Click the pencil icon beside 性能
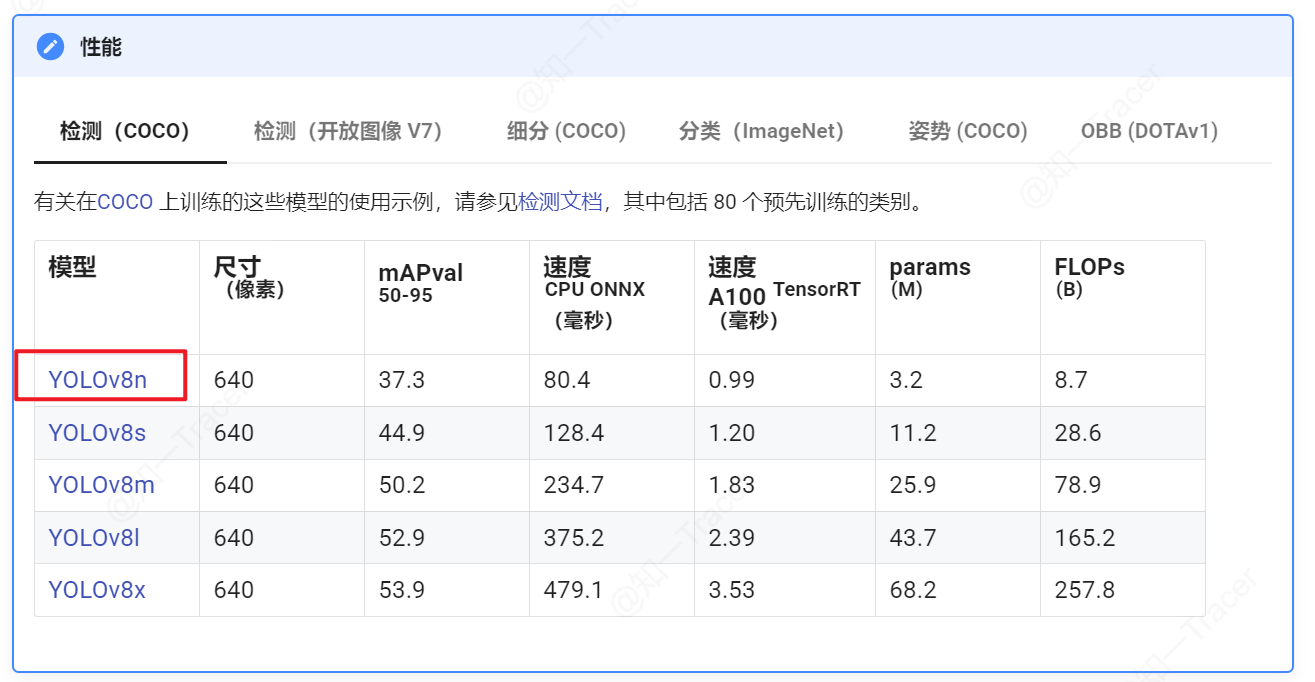Image resolution: width=1315 pixels, height=682 pixels. tap(49, 47)
